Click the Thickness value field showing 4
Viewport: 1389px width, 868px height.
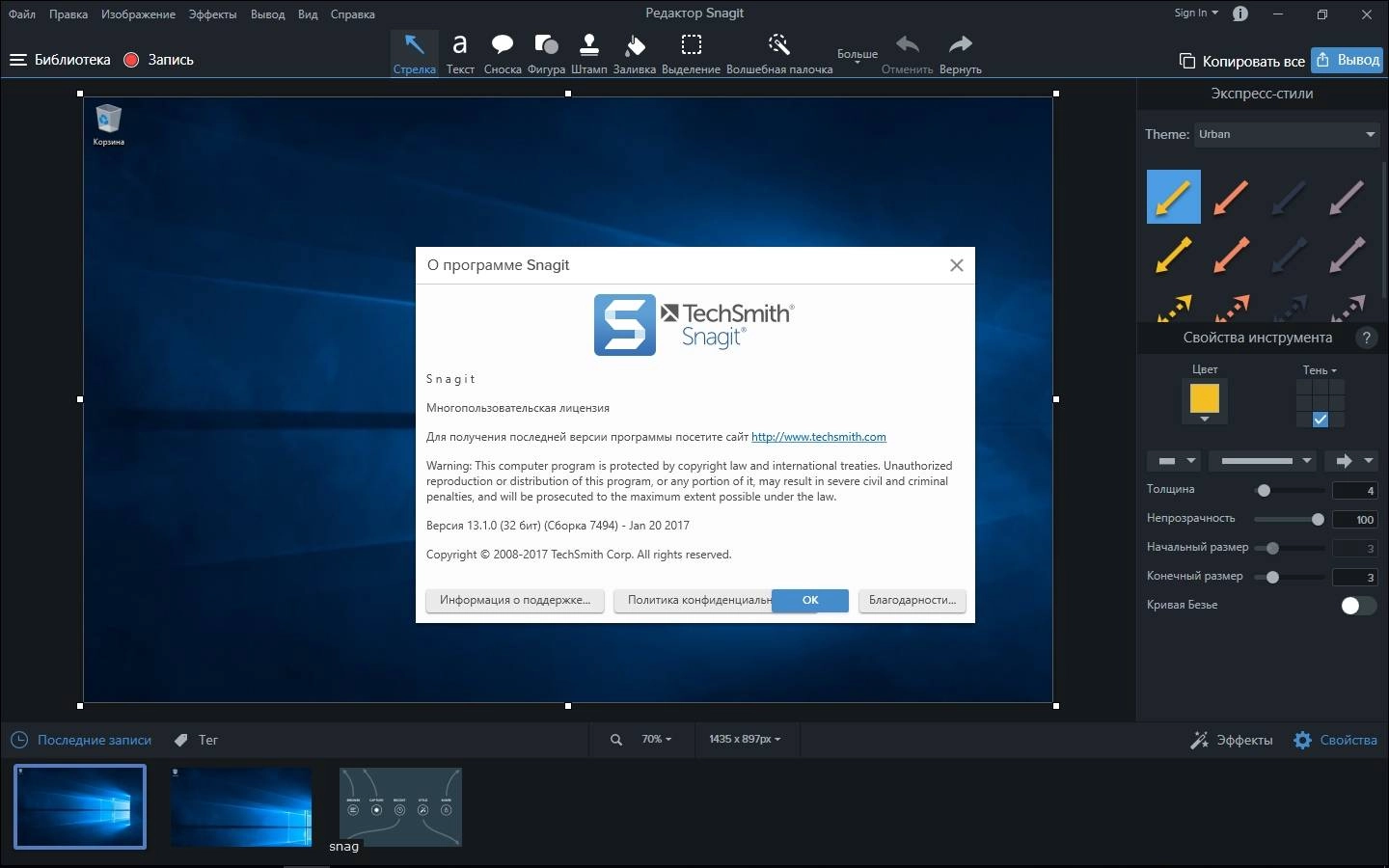[x=1354, y=491]
